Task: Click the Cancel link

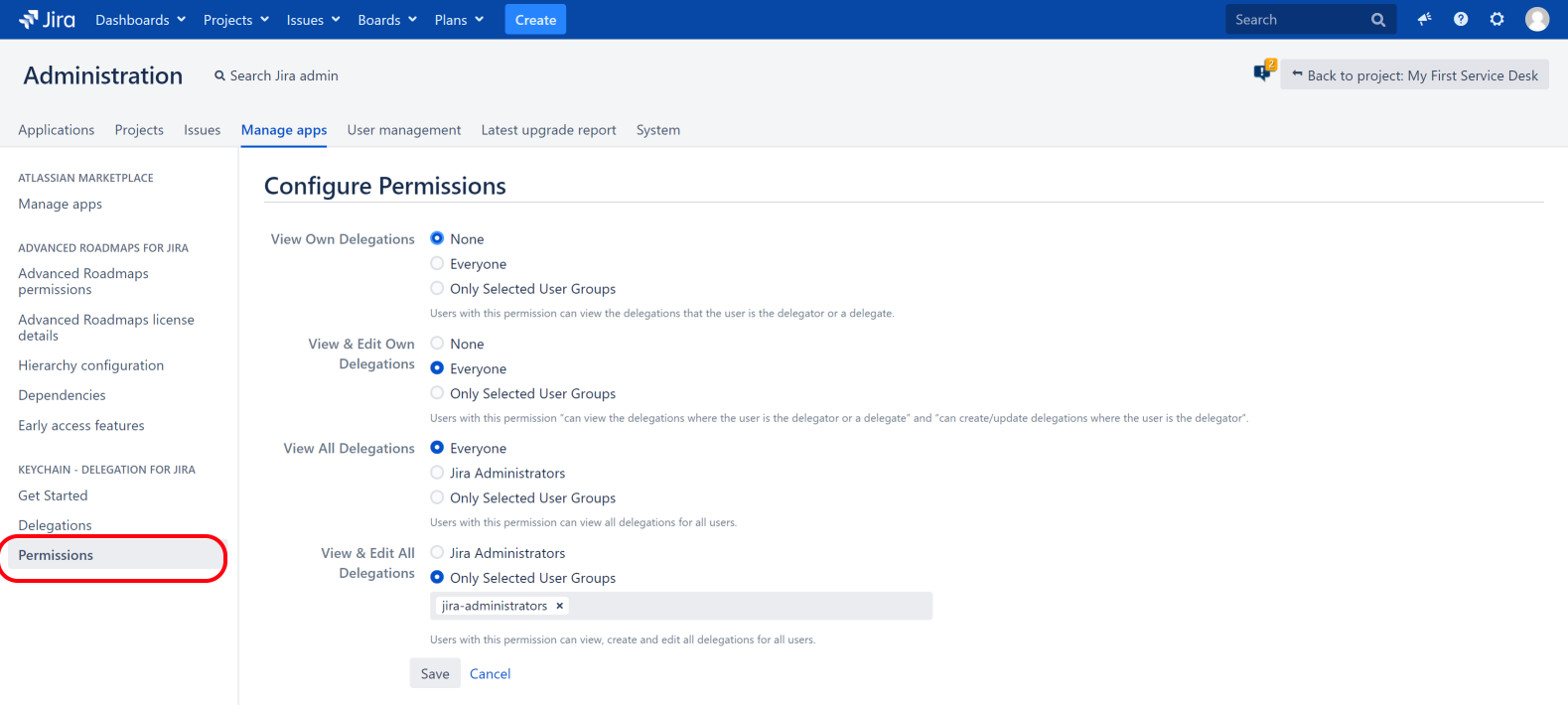Action: point(490,673)
